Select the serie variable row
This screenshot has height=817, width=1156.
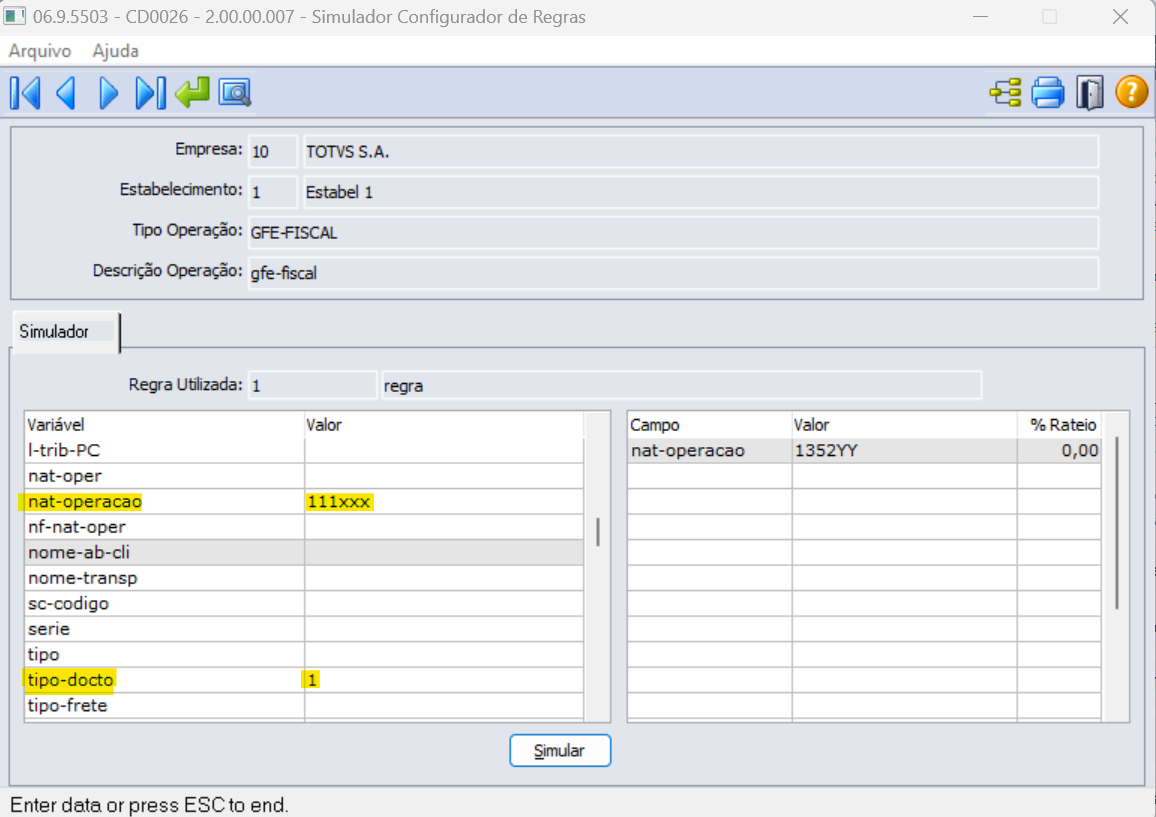pos(304,629)
